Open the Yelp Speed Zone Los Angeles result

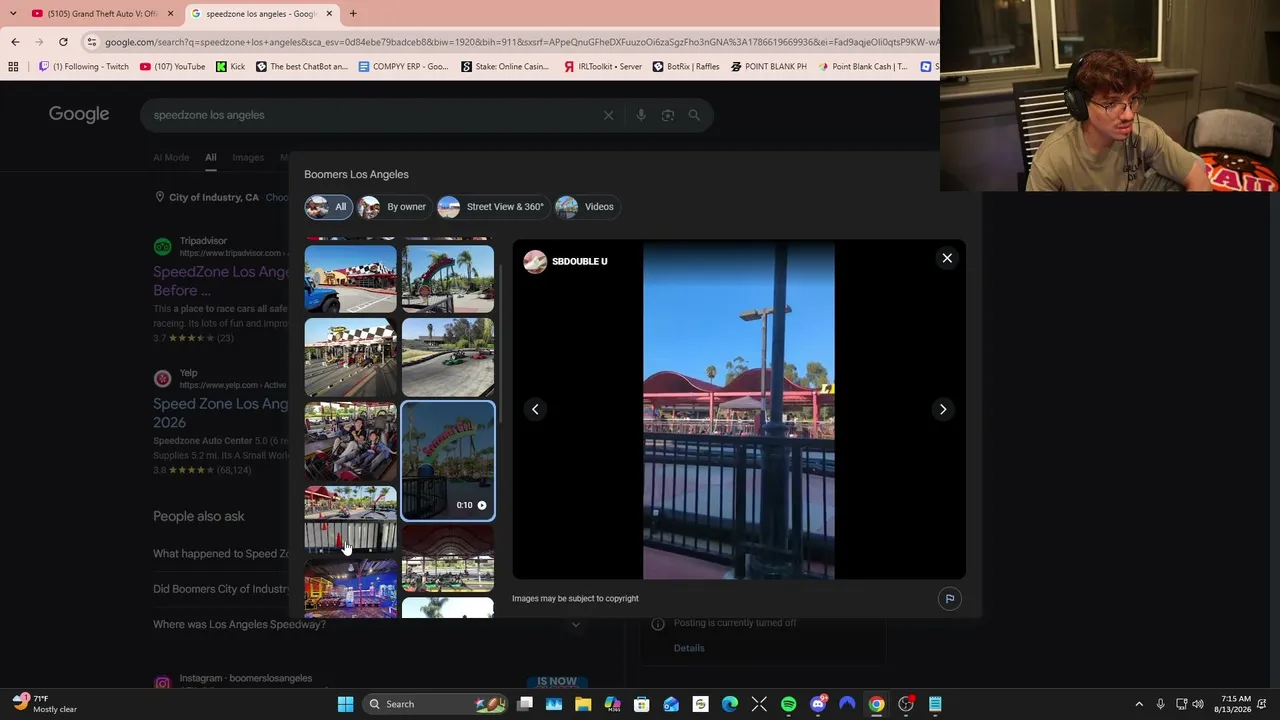(221, 413)
